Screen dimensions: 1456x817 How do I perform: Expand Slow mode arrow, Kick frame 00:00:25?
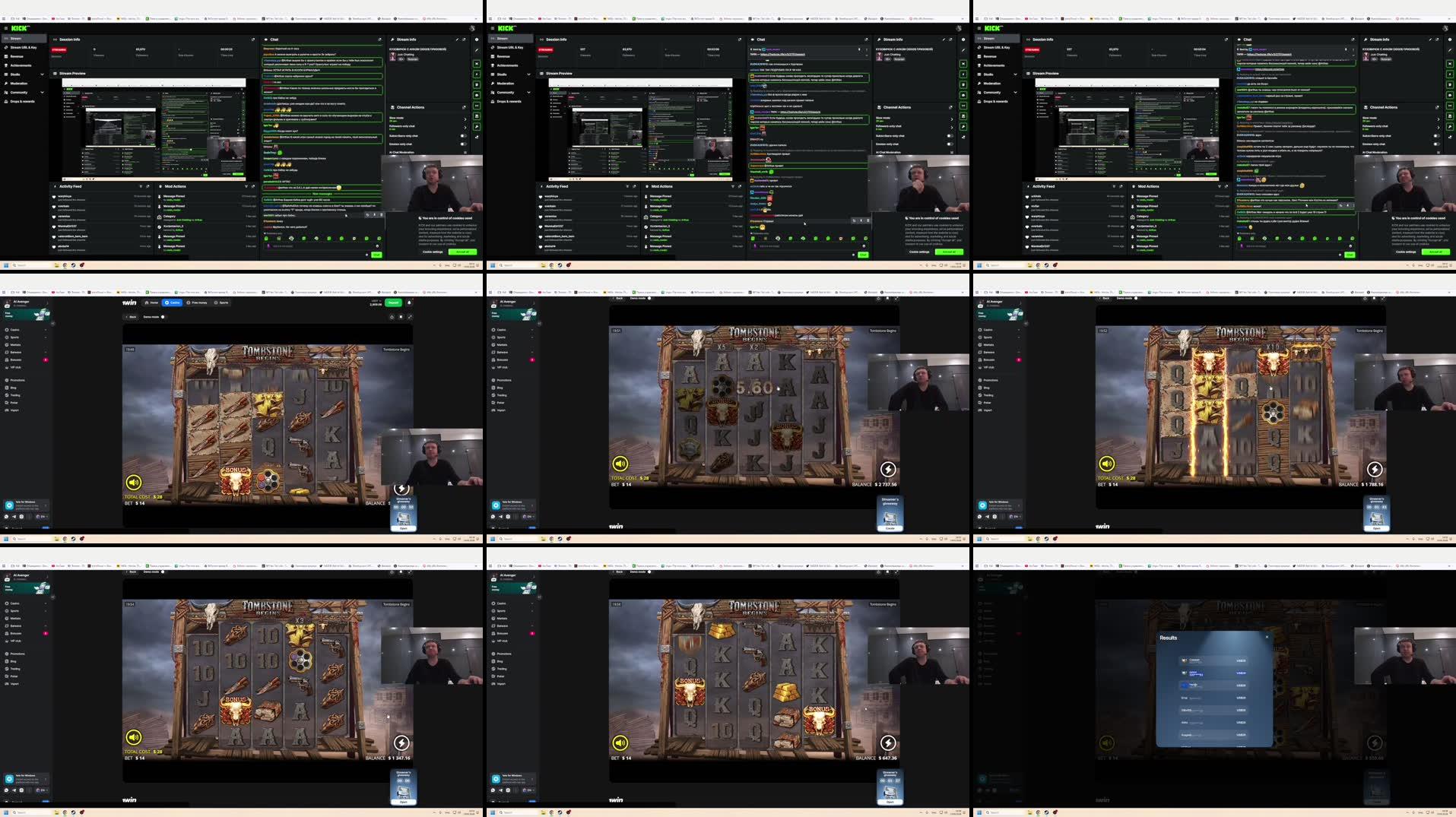tap(465, 119)
